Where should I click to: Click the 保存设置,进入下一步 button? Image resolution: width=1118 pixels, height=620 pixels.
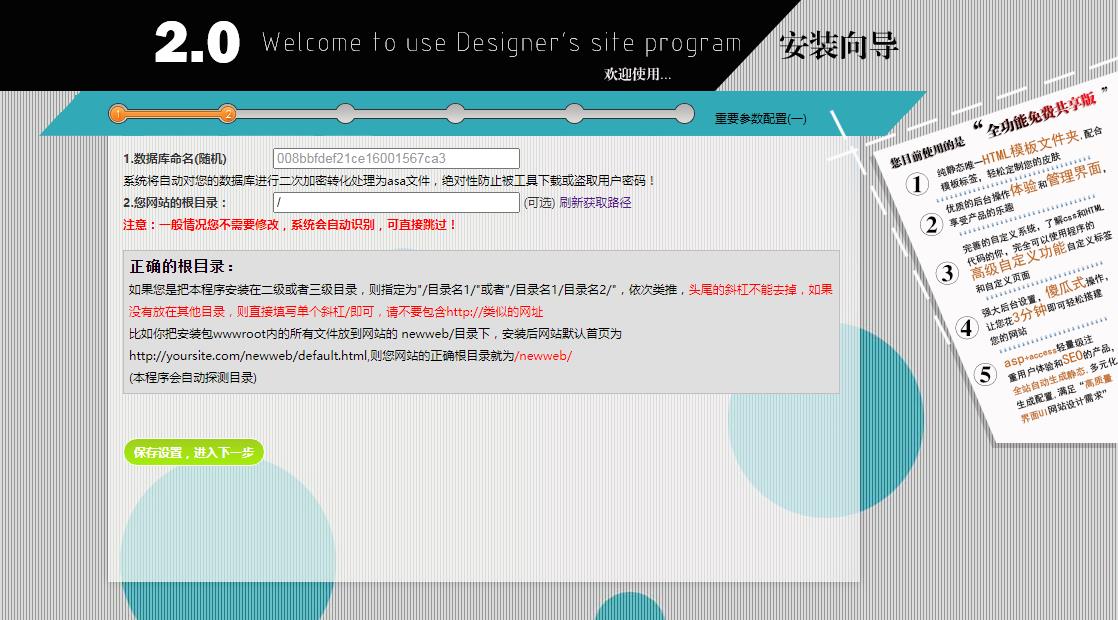click(194, 453)
